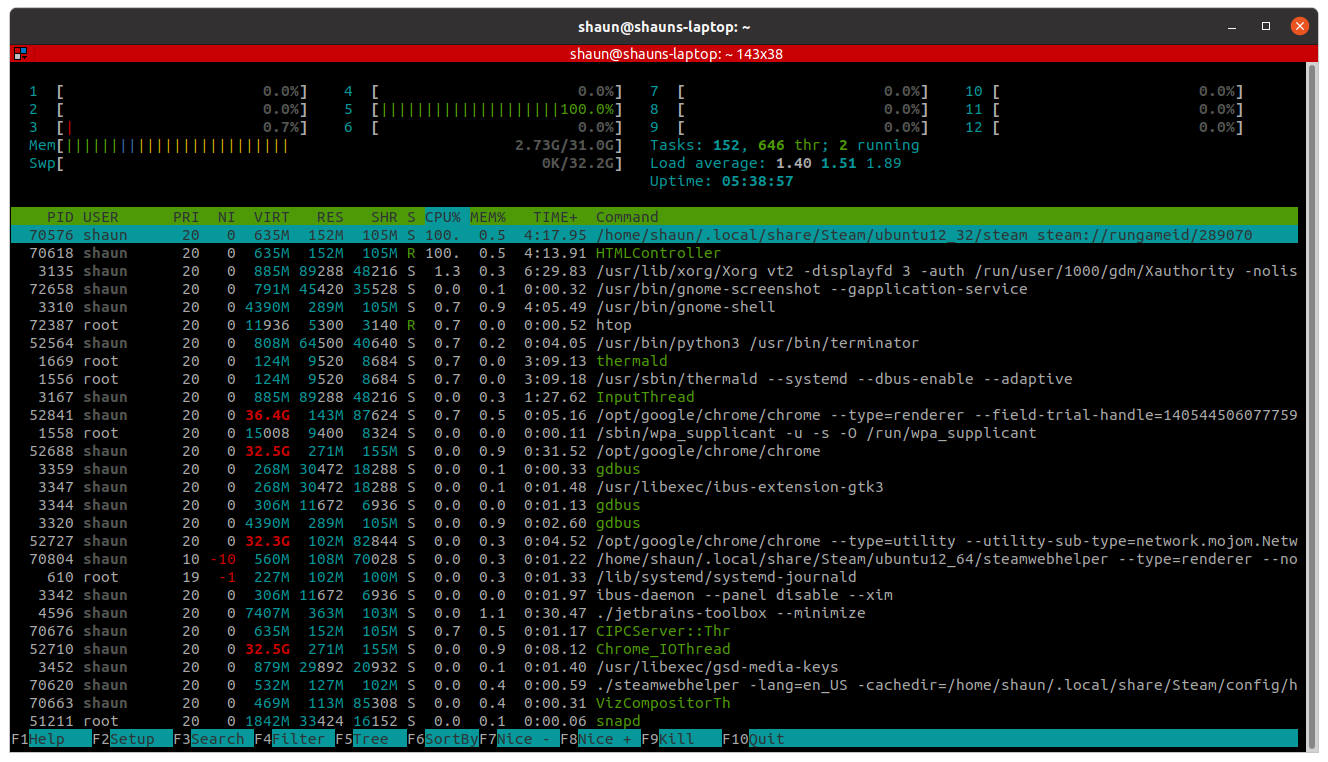Click the terminator tab icon in red titlebar

(20, 54)
